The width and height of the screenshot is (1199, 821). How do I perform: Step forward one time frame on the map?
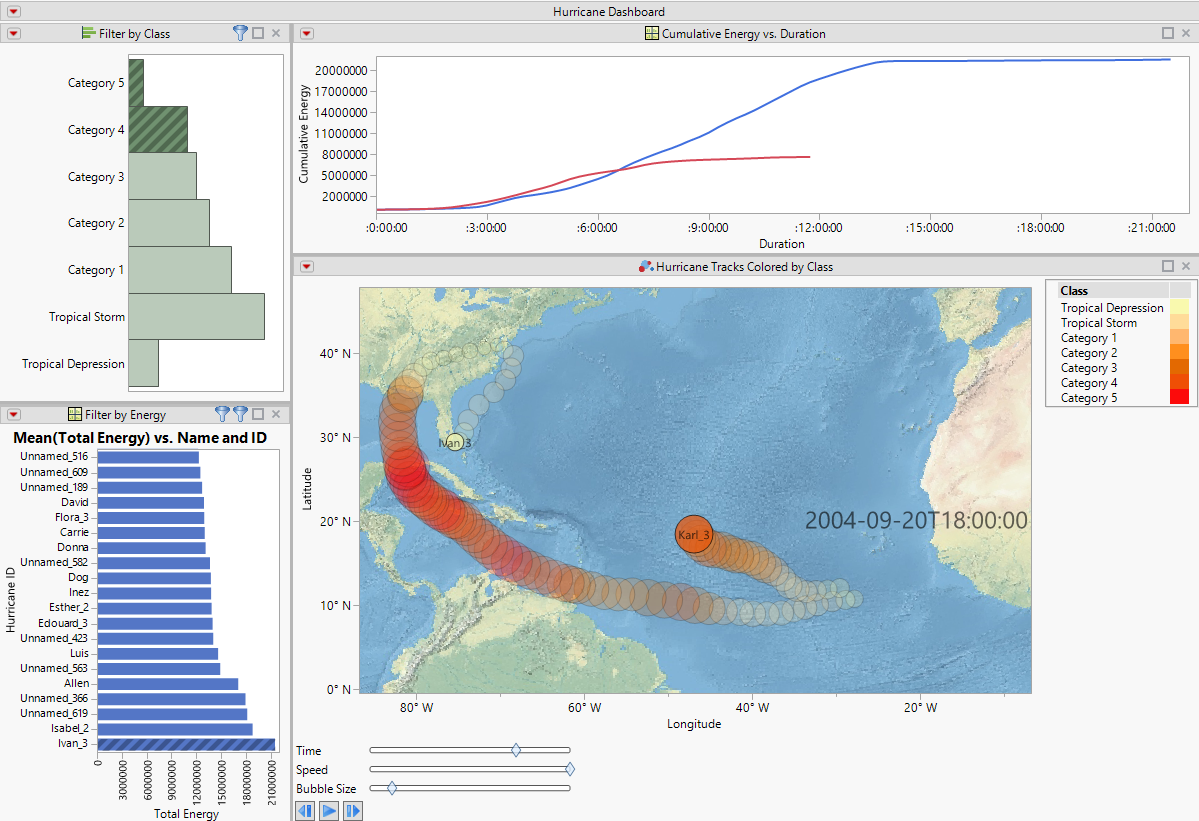click(x=353, y=810)
